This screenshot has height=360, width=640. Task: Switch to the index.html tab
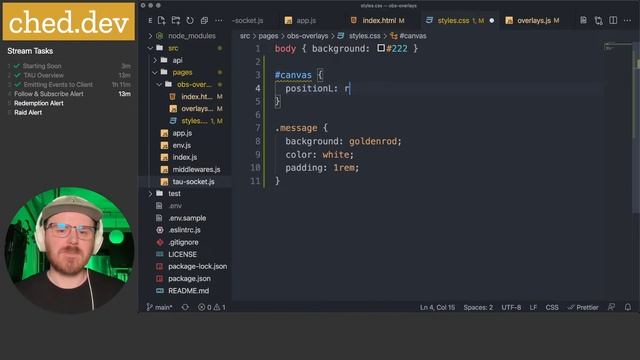pos(378,20)
